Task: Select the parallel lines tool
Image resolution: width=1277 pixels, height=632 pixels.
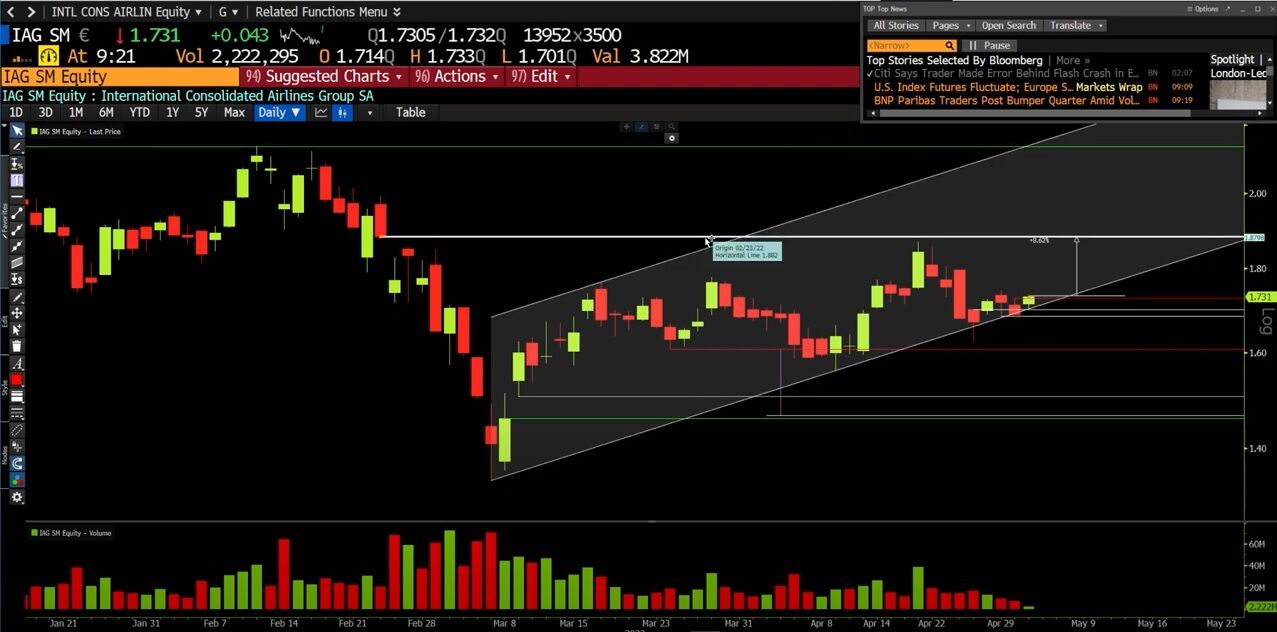Action: pos(17,262)
